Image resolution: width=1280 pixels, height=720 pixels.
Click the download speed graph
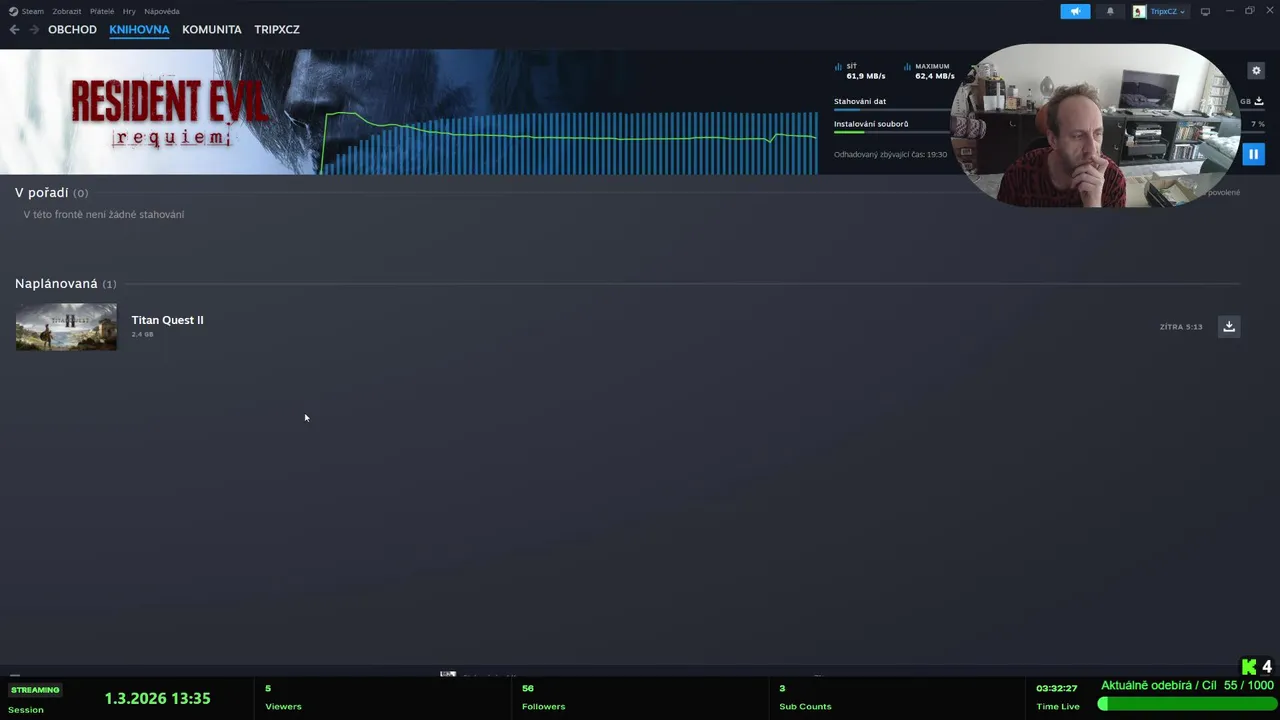(570, 142)
